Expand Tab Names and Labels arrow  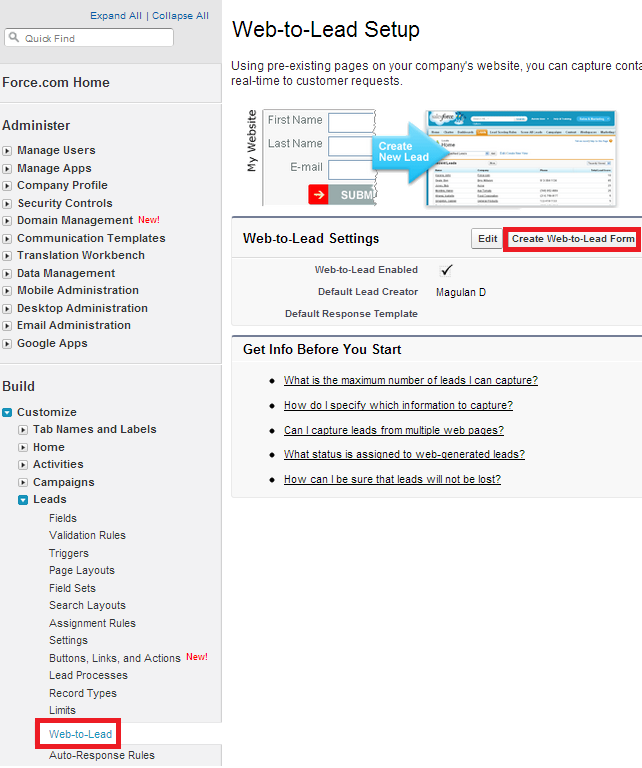23,430
